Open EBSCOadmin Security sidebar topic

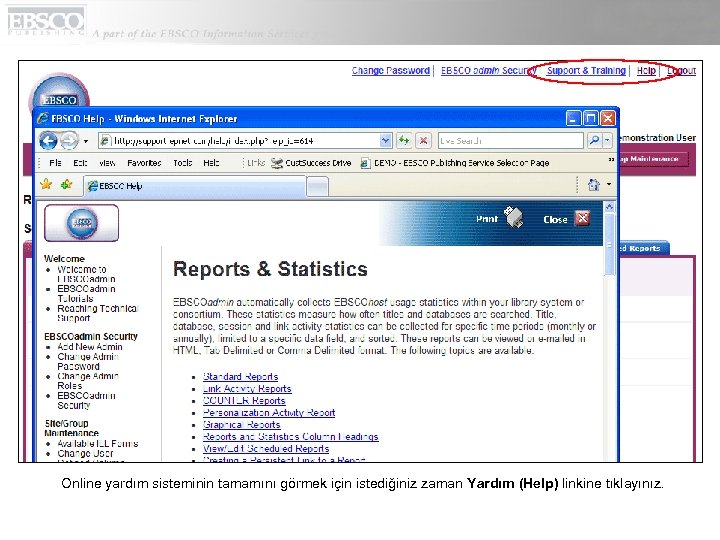tap(86, 400)
